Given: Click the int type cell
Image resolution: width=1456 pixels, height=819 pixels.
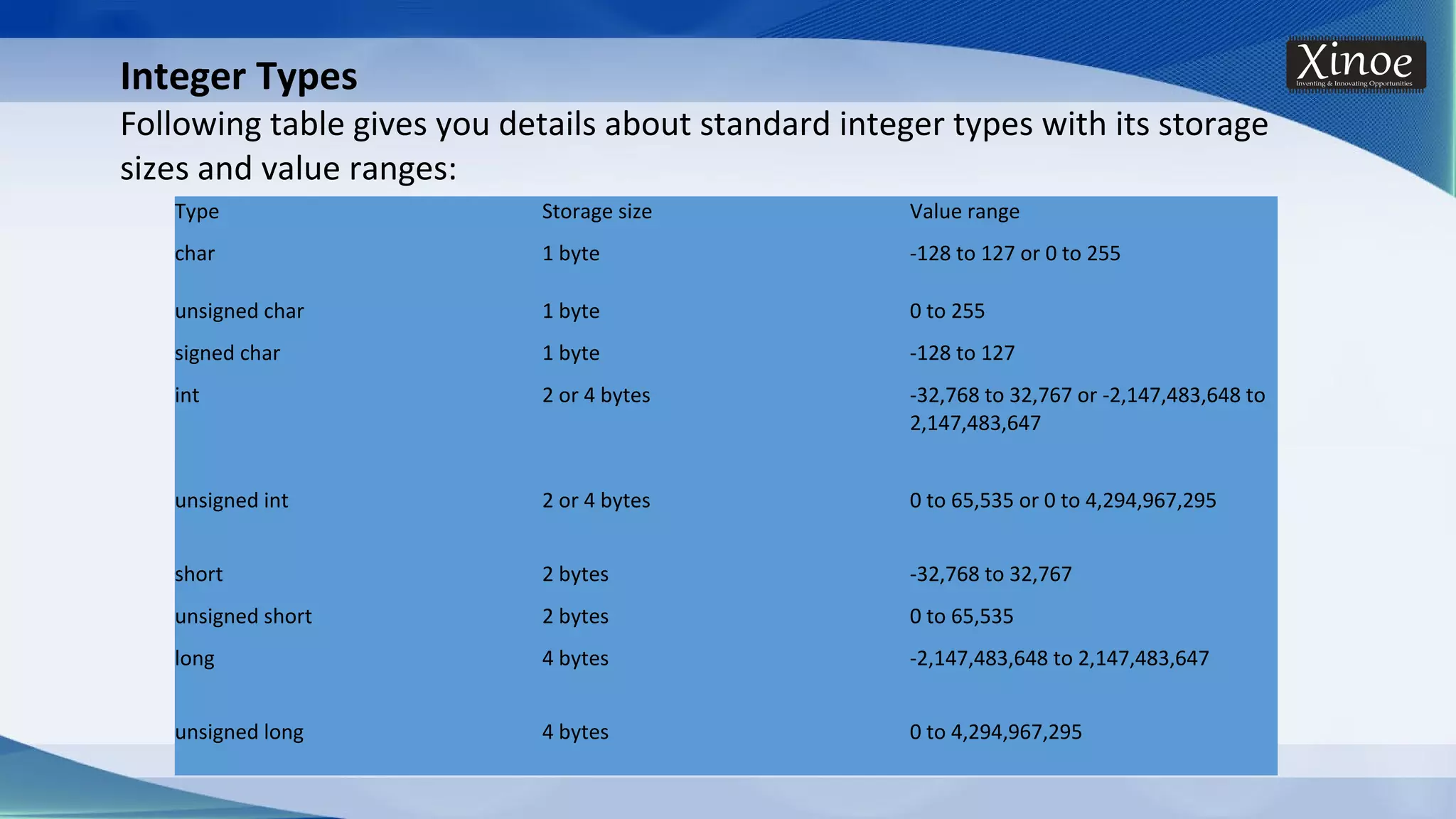Looking at the screenshot, I should (x=187, y=395).
